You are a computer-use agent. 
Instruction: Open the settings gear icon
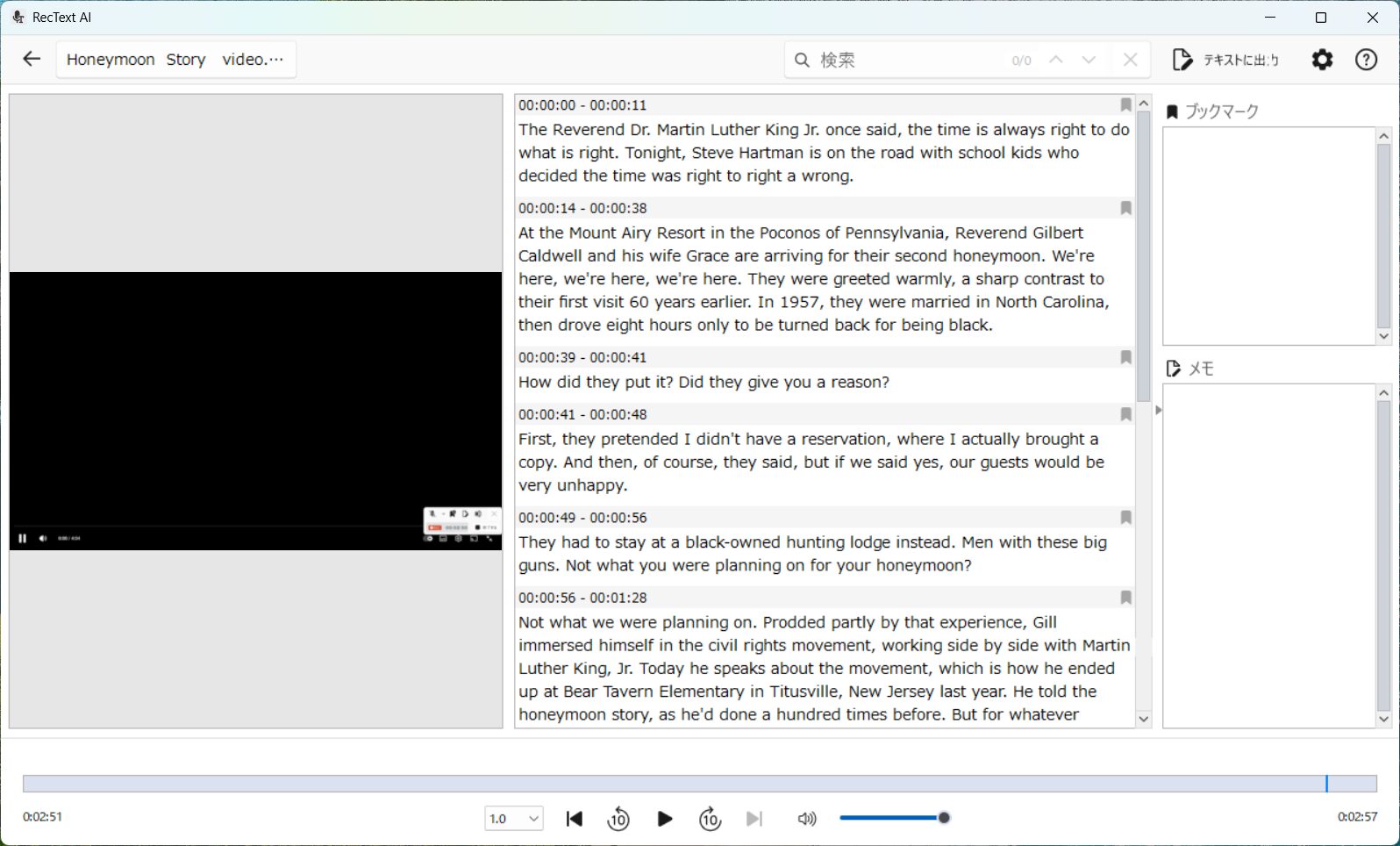coord(1322,60)
